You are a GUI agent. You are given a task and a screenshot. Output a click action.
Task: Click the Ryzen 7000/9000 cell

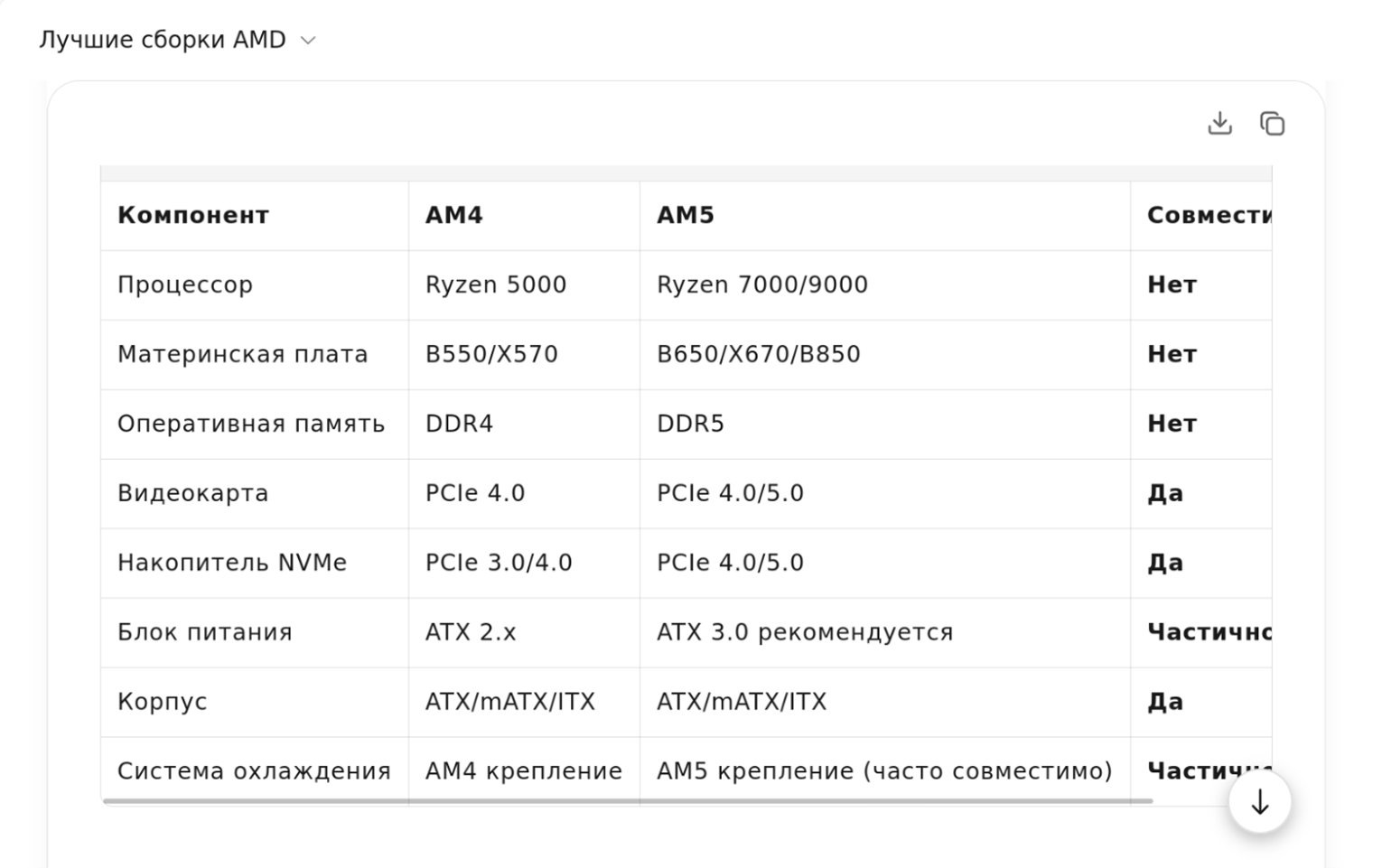point(761,285)
